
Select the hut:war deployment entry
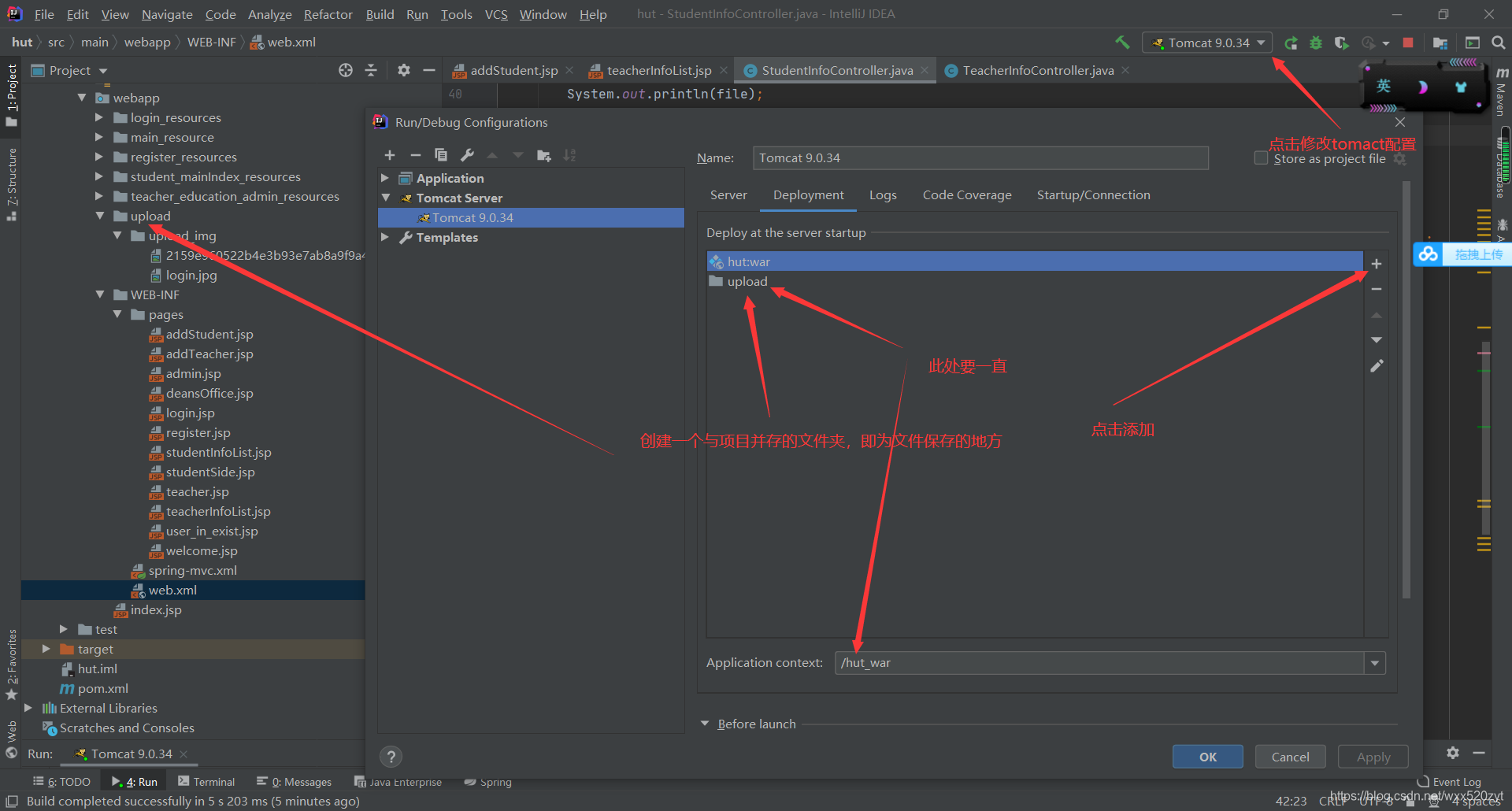(x=1035, y=261)
